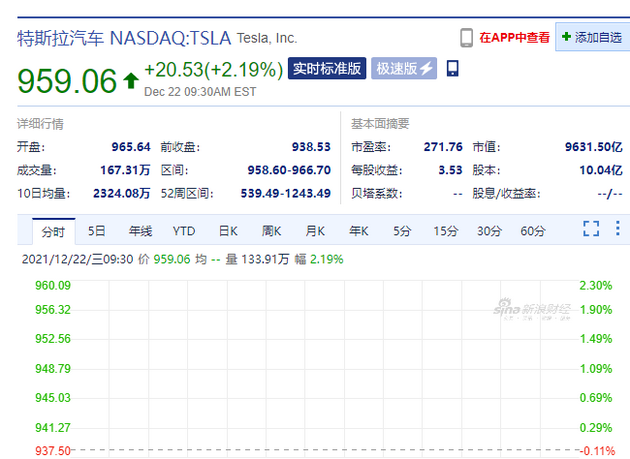630x459 pixels.
Task: Click the 极速版 button
Action: (x=404, y=68)
